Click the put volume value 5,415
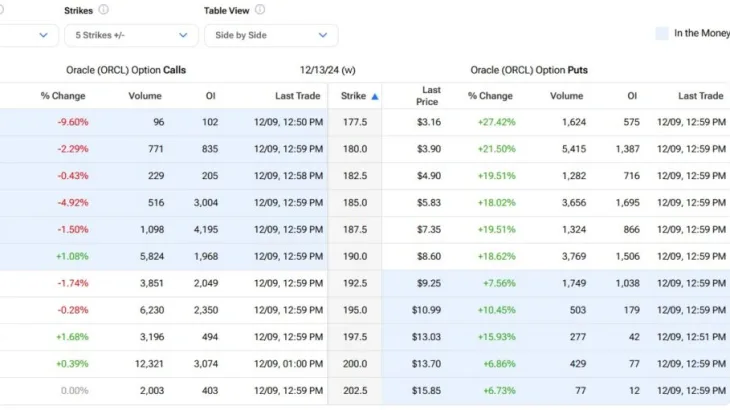730x410 pixels. (x=574, y=149)
